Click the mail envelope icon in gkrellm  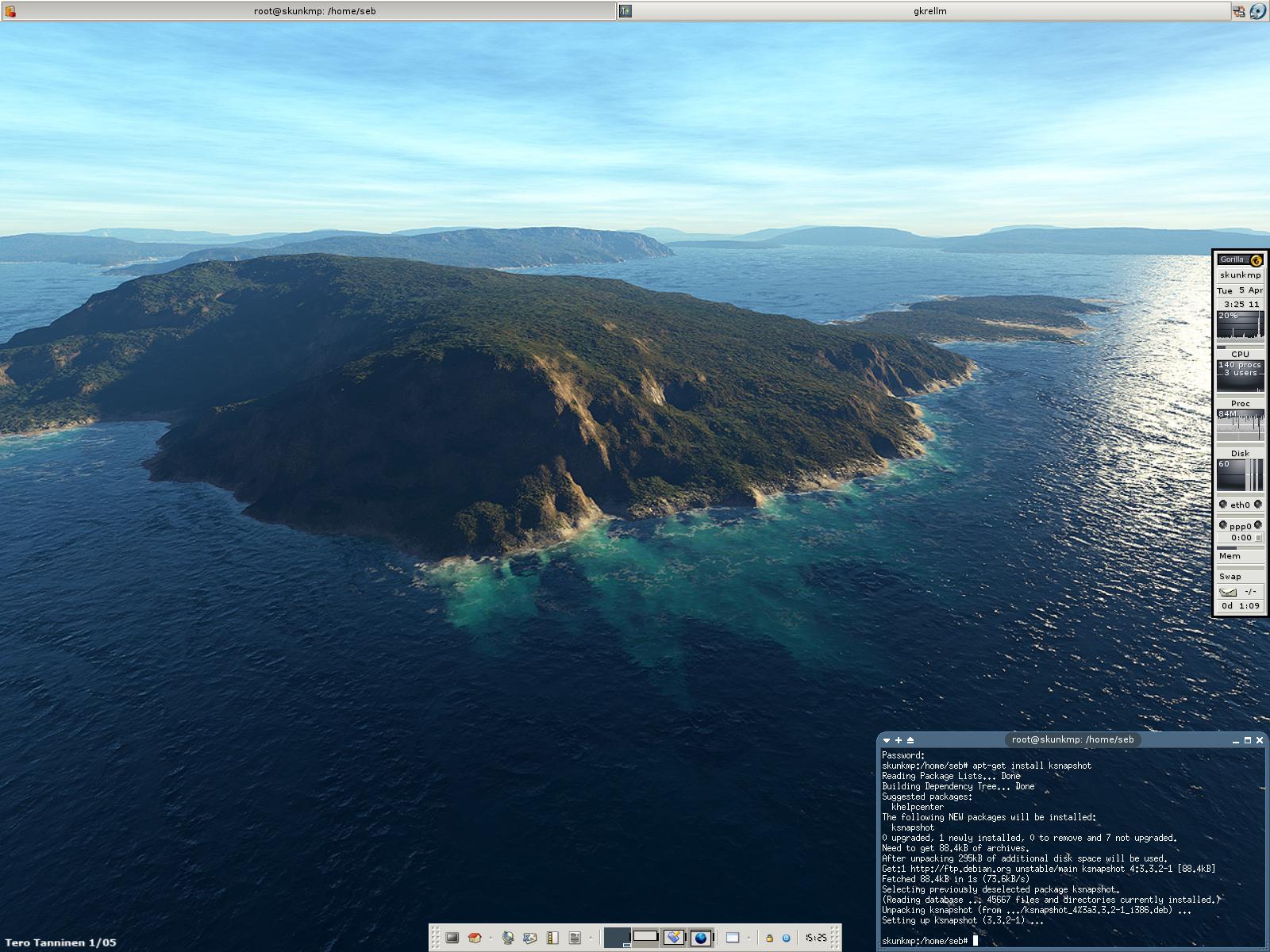(1228, 592)
